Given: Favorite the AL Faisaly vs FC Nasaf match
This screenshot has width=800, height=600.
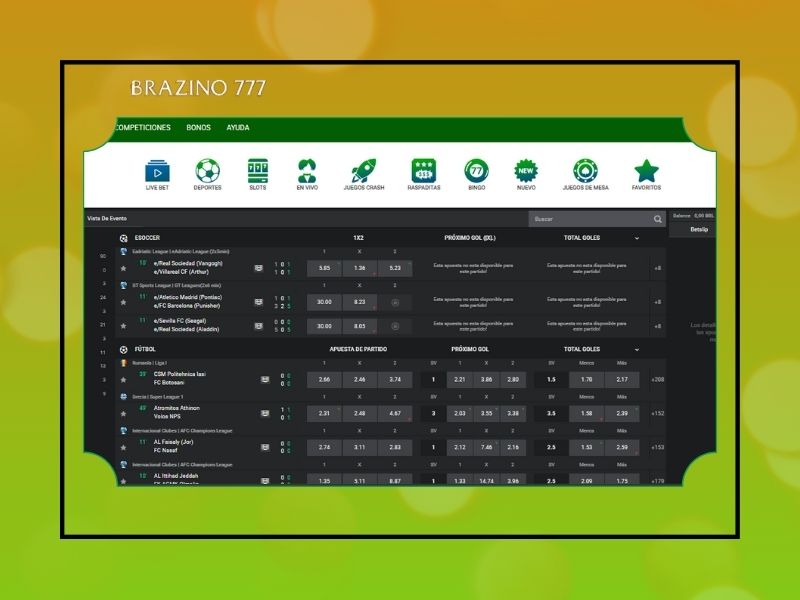Looking at the screenshot, I should (123, 448).
